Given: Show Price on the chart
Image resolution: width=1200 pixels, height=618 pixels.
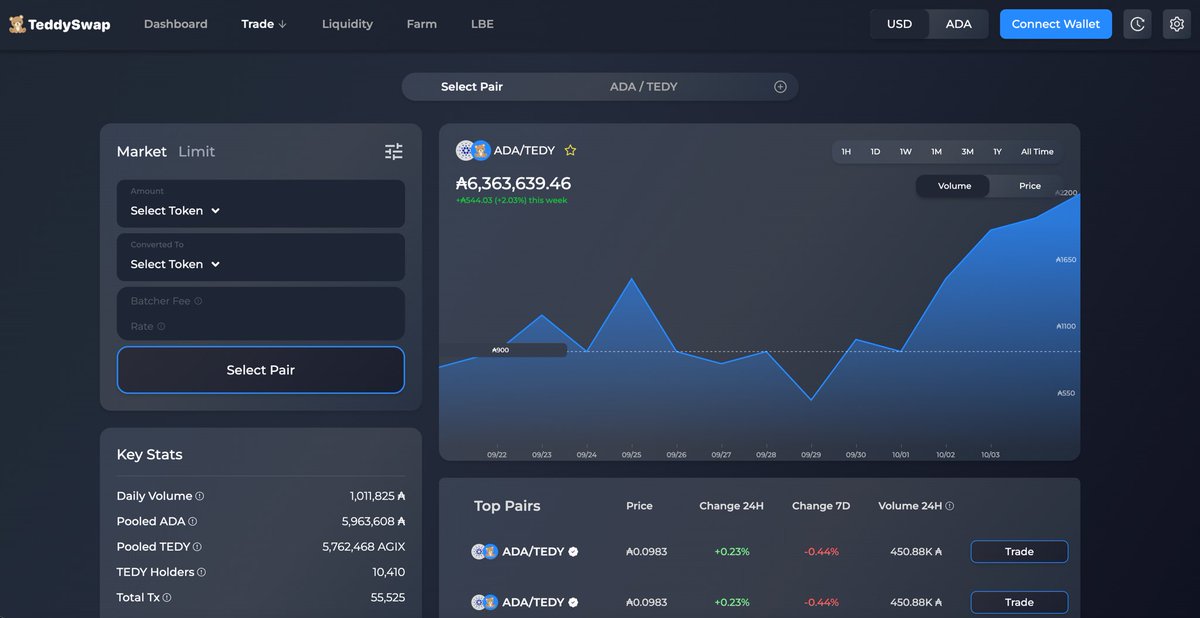Looking at the screenshot, I should (x=1030, y=186).
